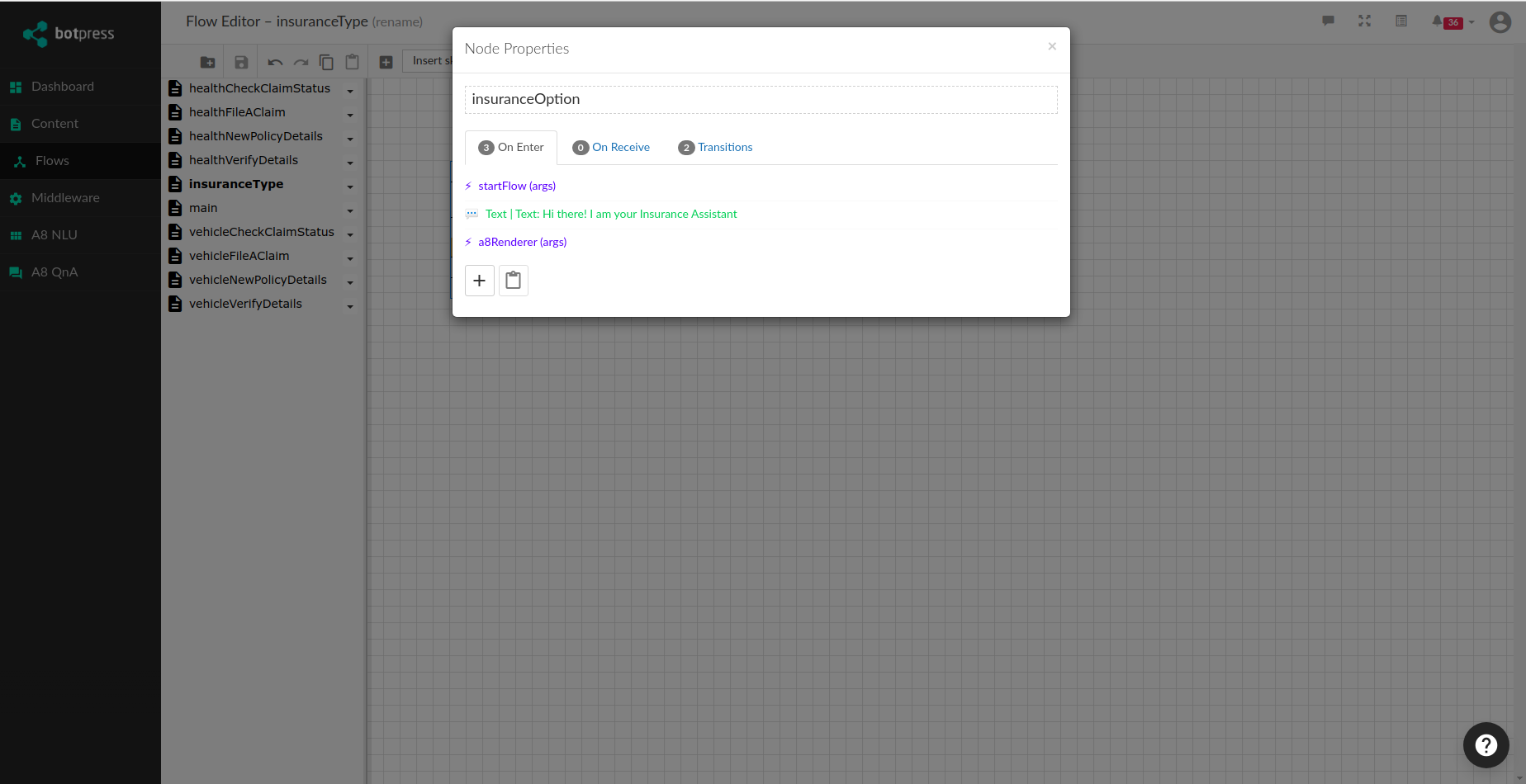The height and width of the screenshot is (784, 1526).
Task: Select the main flow
Action: click(203, 208)
